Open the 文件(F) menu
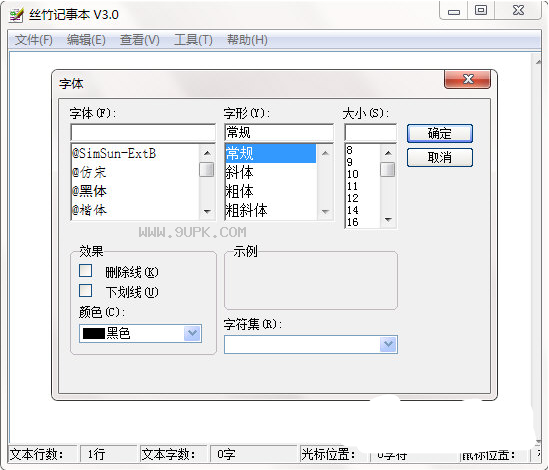The height and width of the screenshot is (470, 549). point(34,40)
